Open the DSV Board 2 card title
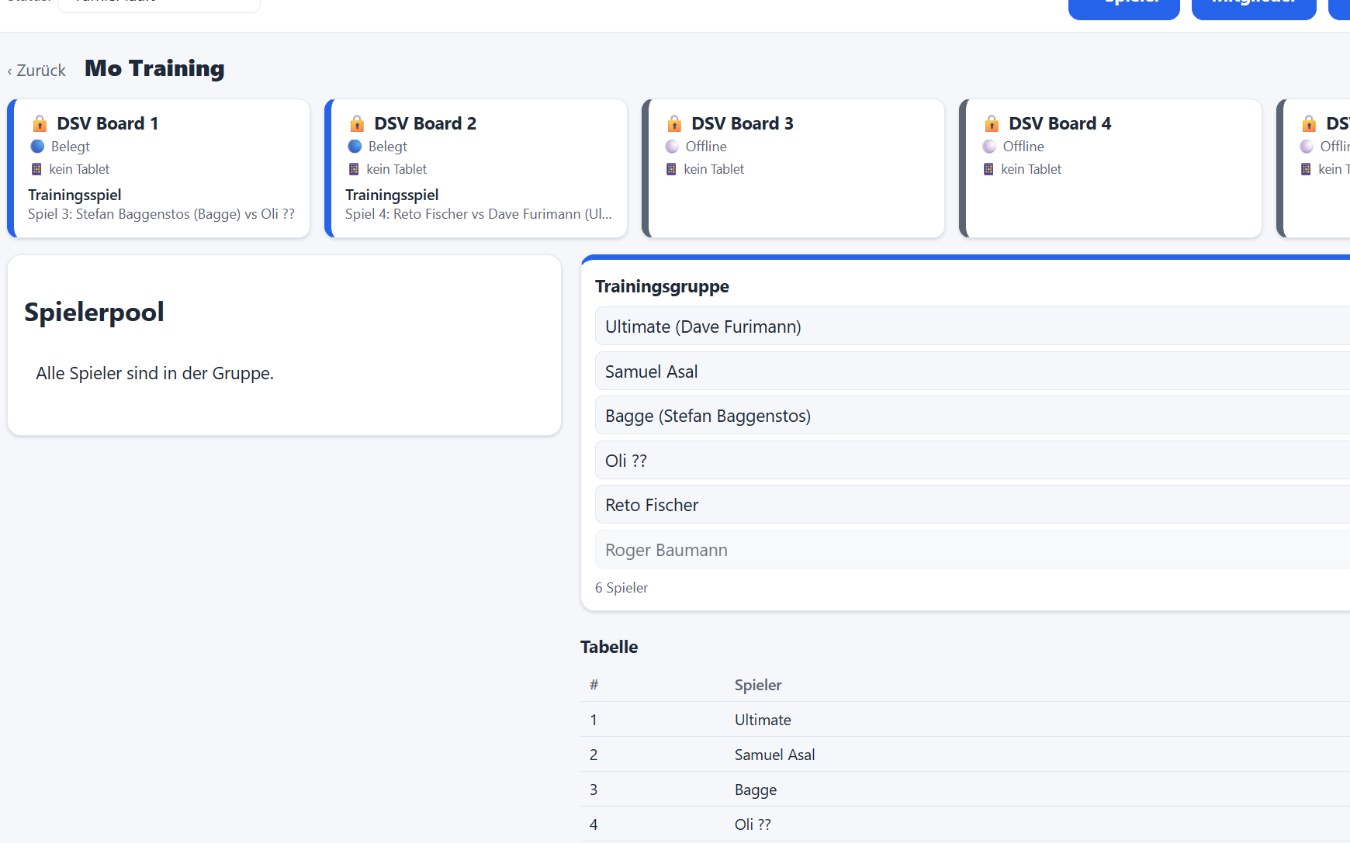 (425, 123)
